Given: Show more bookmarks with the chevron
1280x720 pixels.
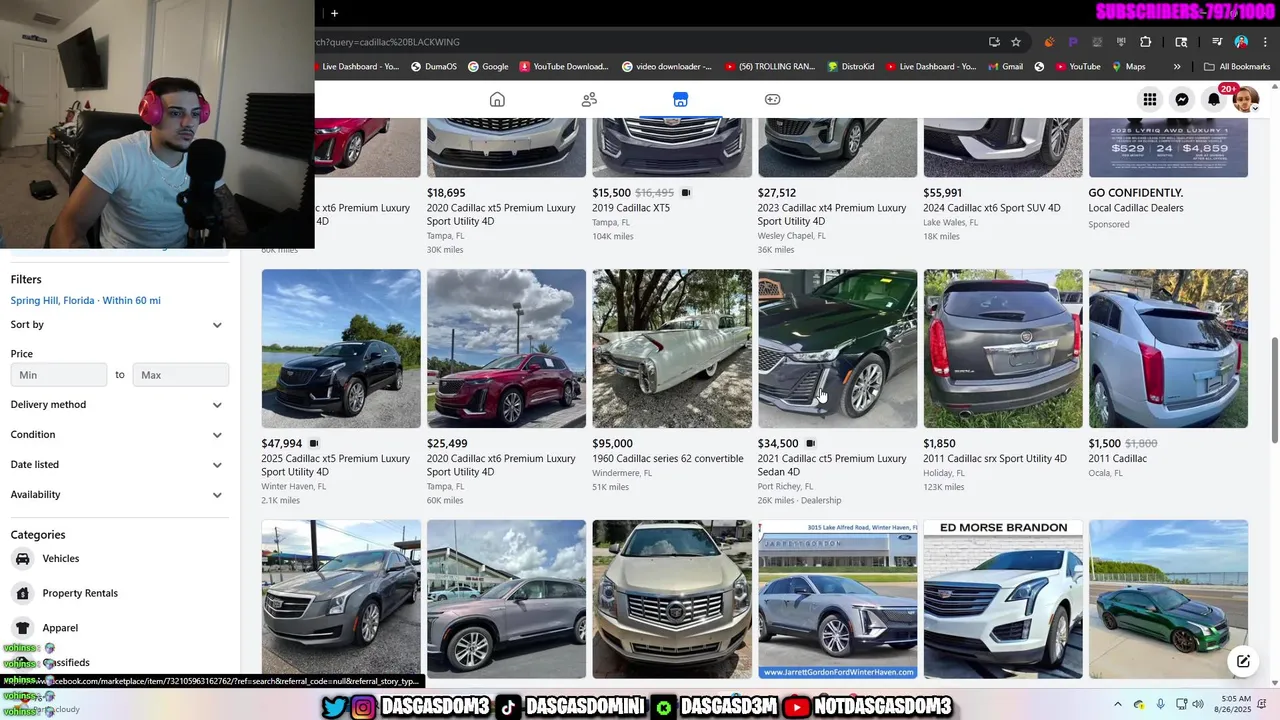Looking at the screenshot, I should [1177, 67].
